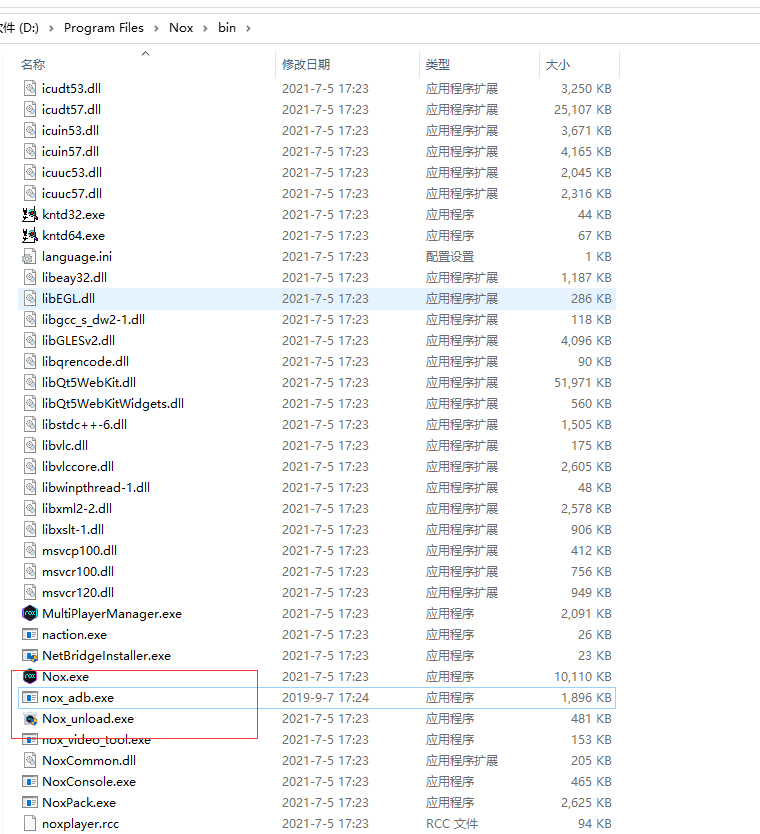The height and width of the screenshot is (834, 760).
Task: Click the libxml2-2.dll file icon
Action: click(30, 508)
